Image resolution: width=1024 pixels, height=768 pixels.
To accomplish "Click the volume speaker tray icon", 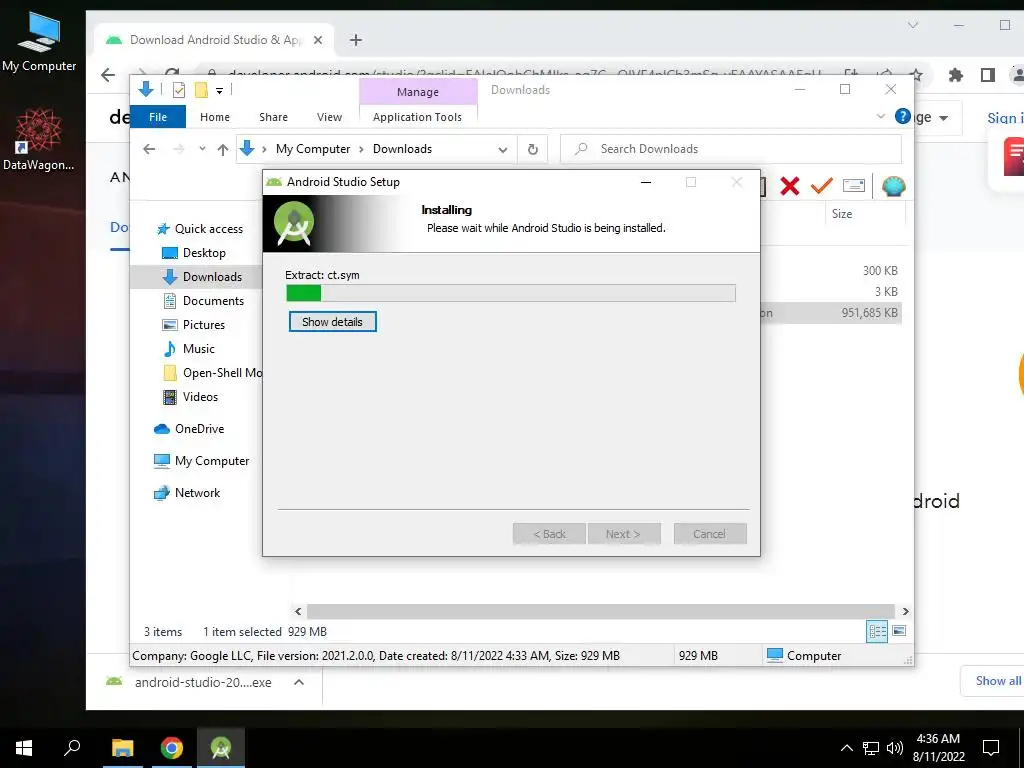I will click(894, 748).
